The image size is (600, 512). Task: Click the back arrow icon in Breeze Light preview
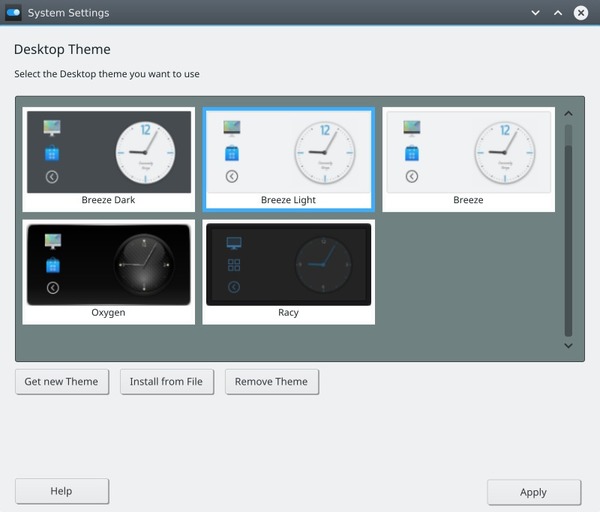(x=232, y=176)
